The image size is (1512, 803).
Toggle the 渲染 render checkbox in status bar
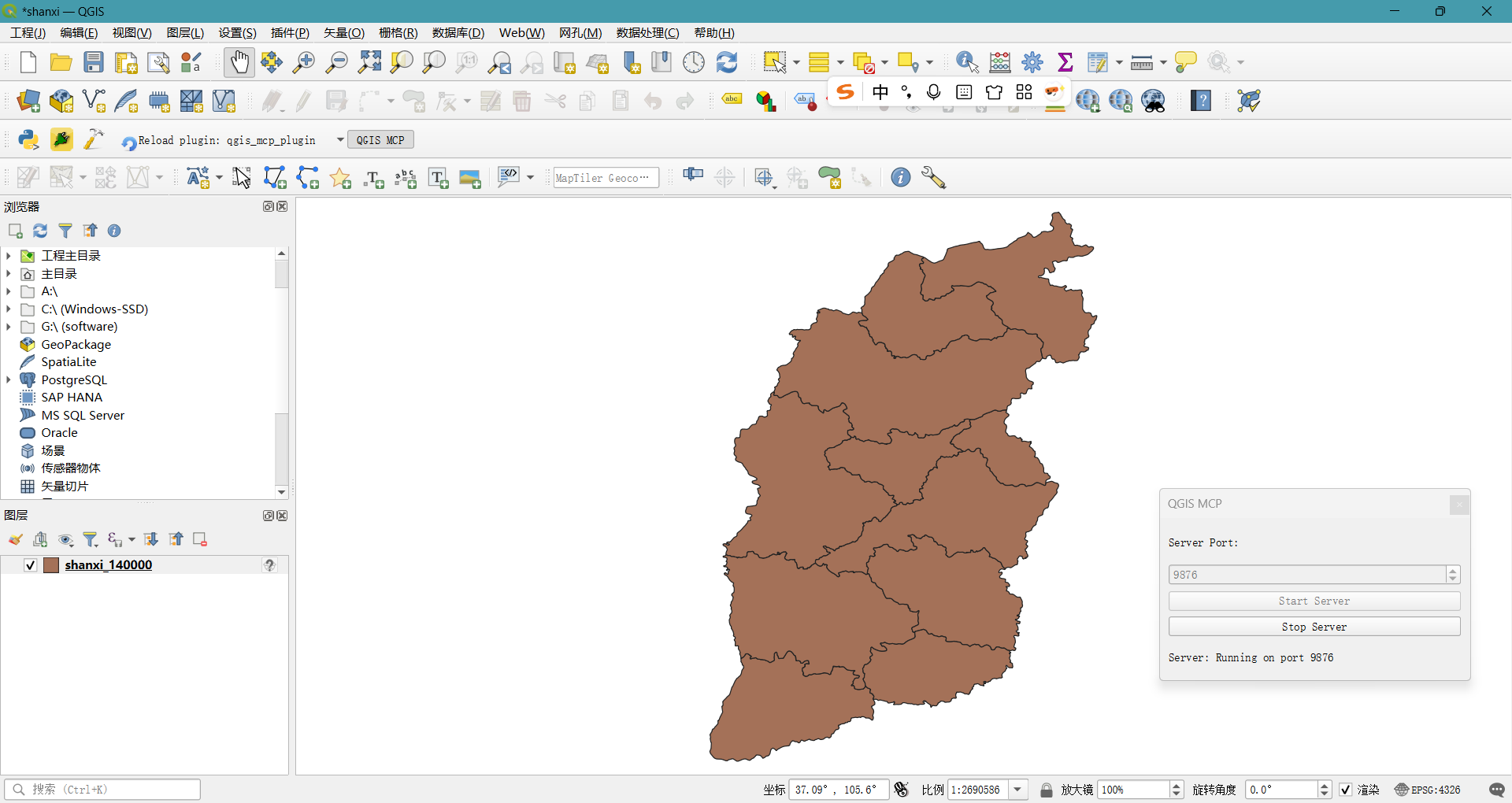[1347, 790]
